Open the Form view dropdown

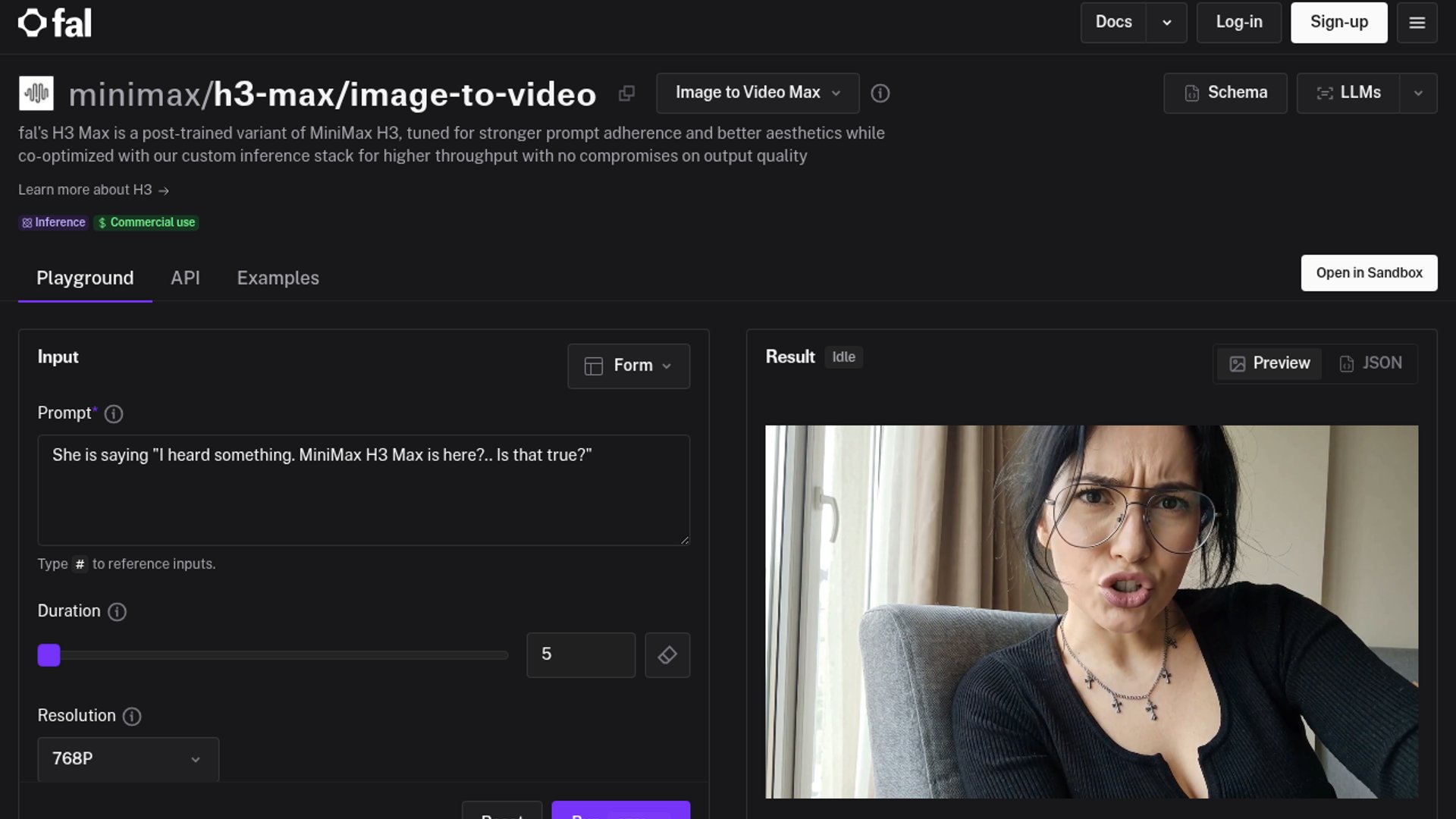coord(629,366)
